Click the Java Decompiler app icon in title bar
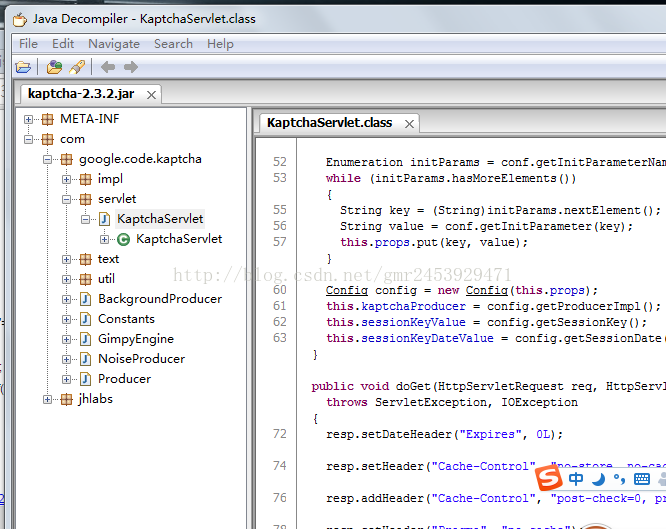Viewport: 666px width, 529px height. [x=20, y=19]
